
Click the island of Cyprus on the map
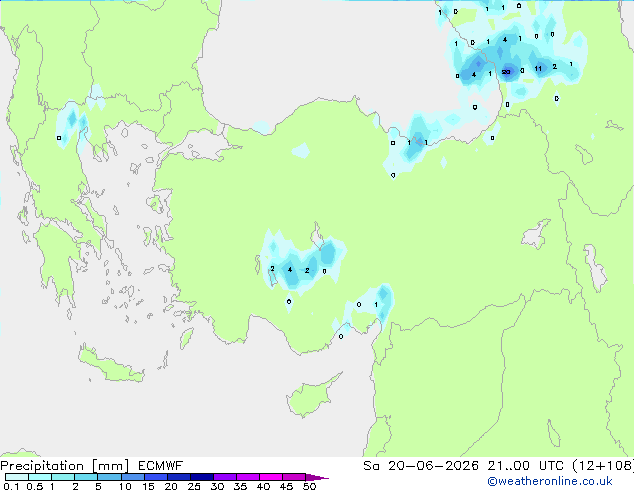coord(311,396)
